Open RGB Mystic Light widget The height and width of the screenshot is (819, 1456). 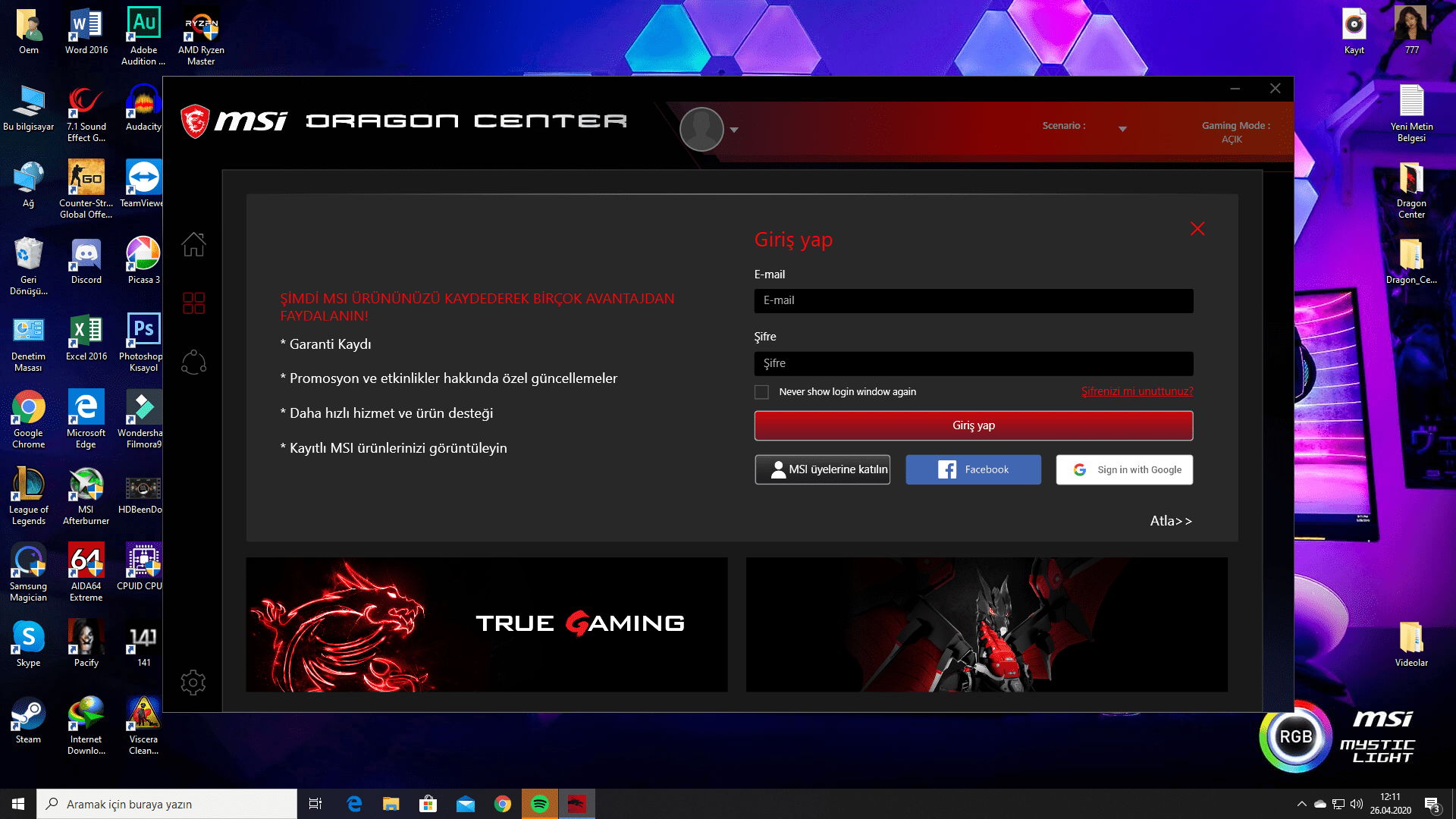click(1295, 736)
